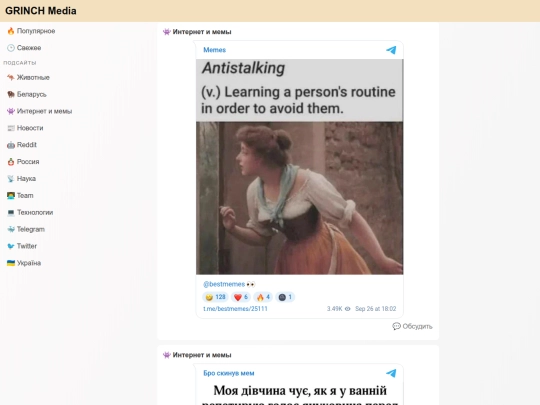Open the Memes channel name link

[x=215, y=50]
